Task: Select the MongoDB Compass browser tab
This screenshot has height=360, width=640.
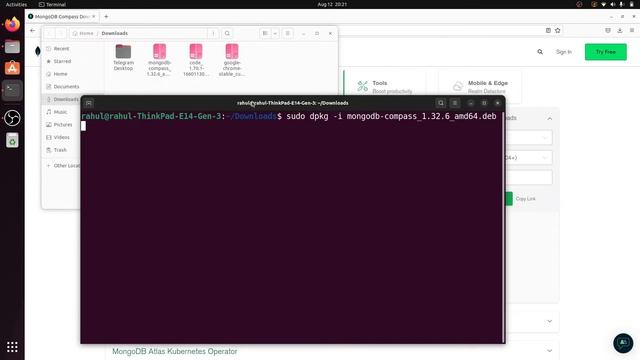Action: (61, 17)
